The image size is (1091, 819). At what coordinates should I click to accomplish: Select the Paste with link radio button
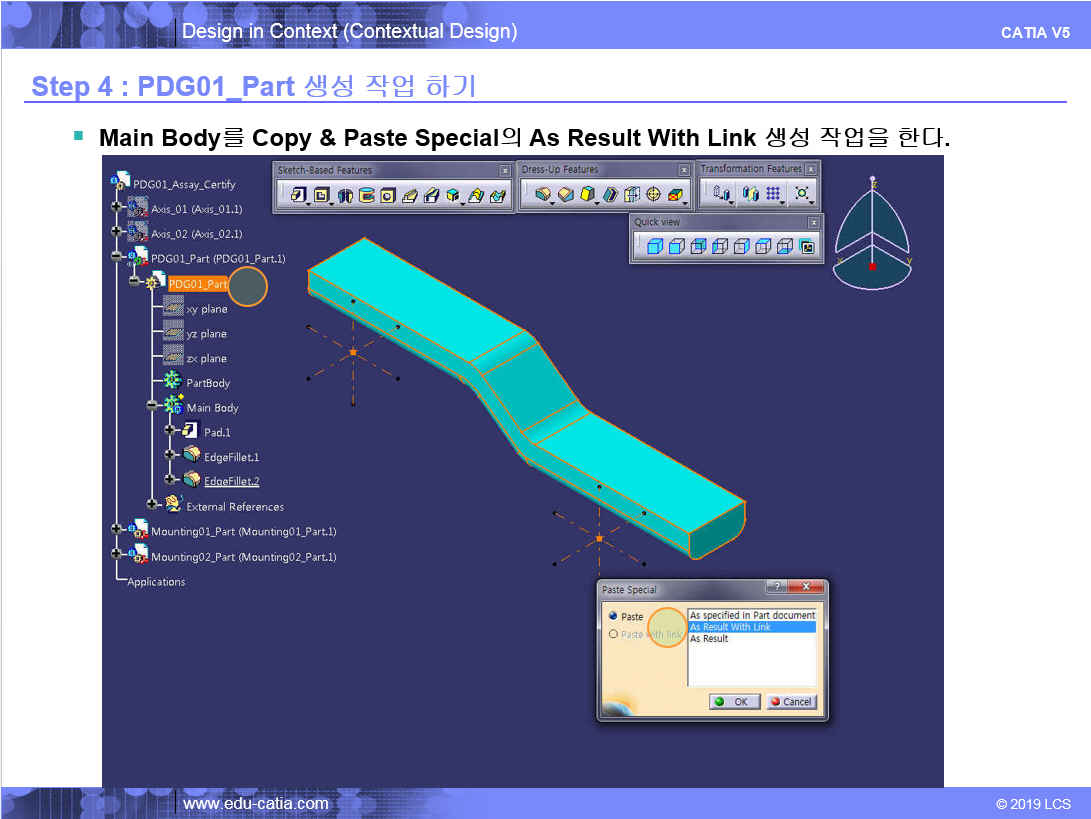point(613,634)
